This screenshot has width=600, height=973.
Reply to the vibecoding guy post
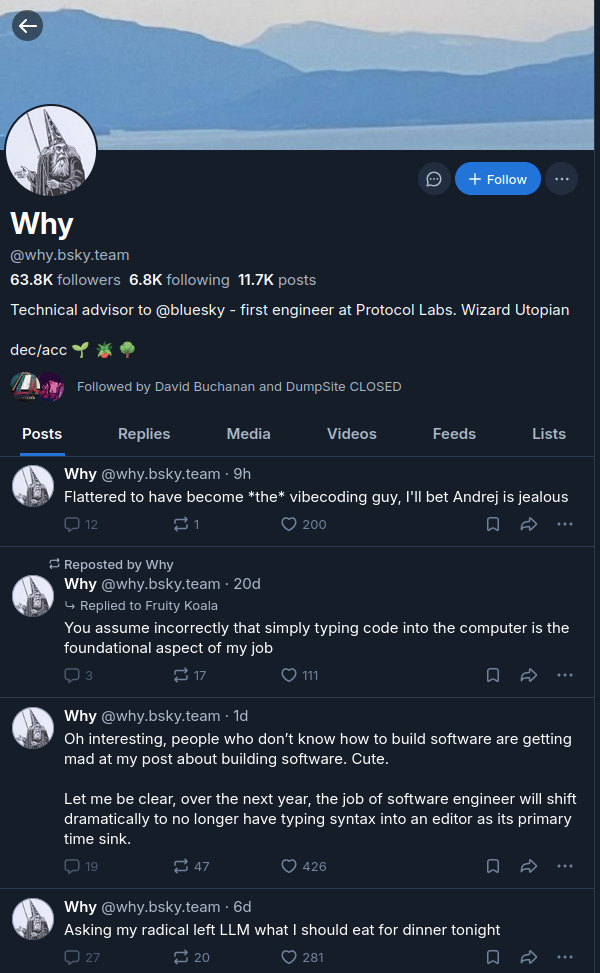pos(72,524)
